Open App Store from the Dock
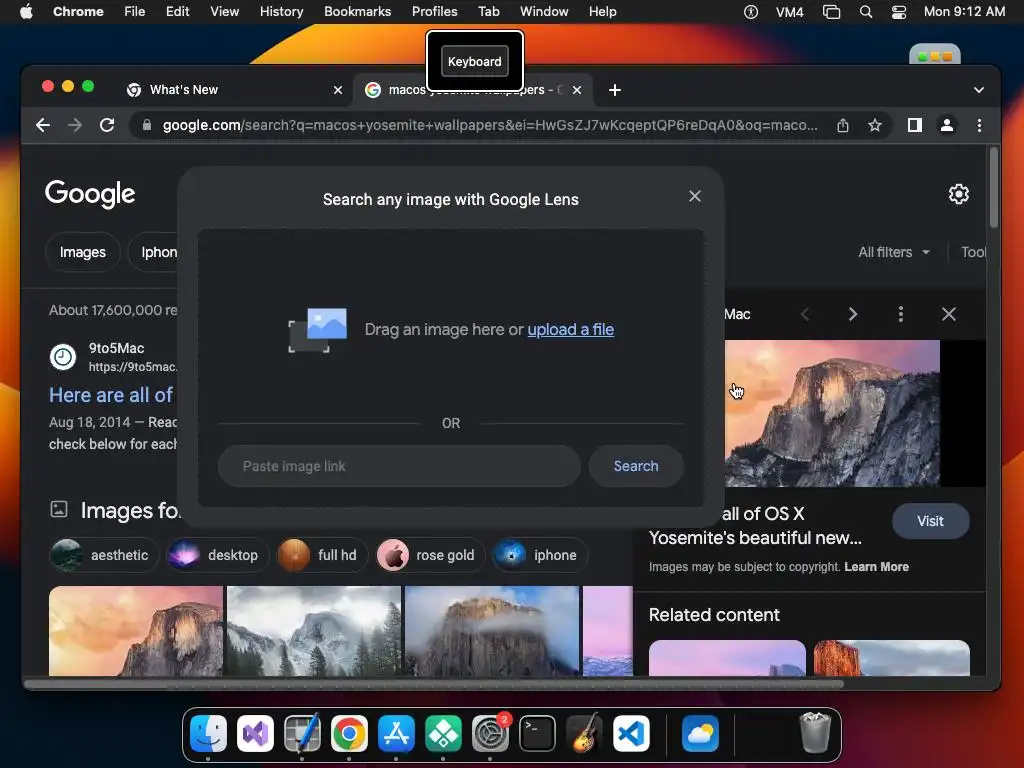 point(396,733)
